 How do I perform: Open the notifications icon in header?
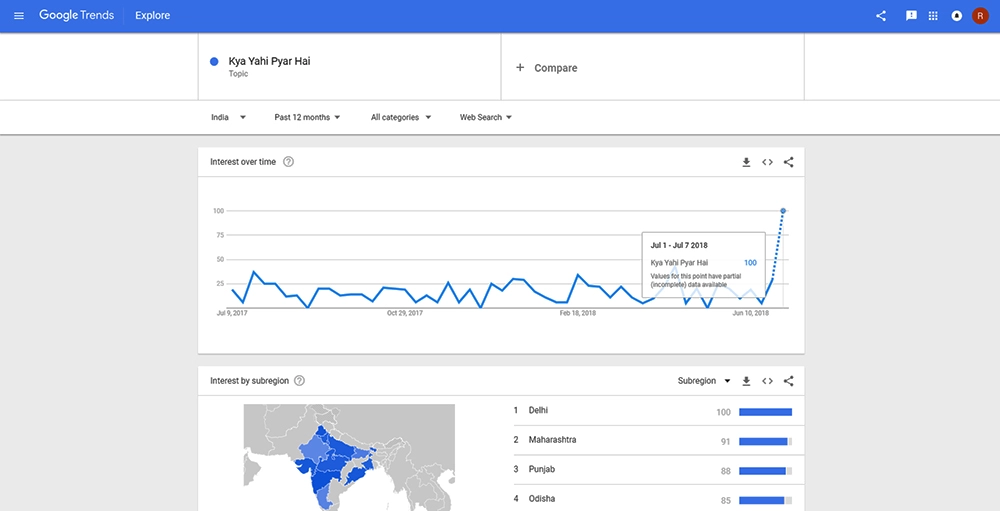(957, 16)
